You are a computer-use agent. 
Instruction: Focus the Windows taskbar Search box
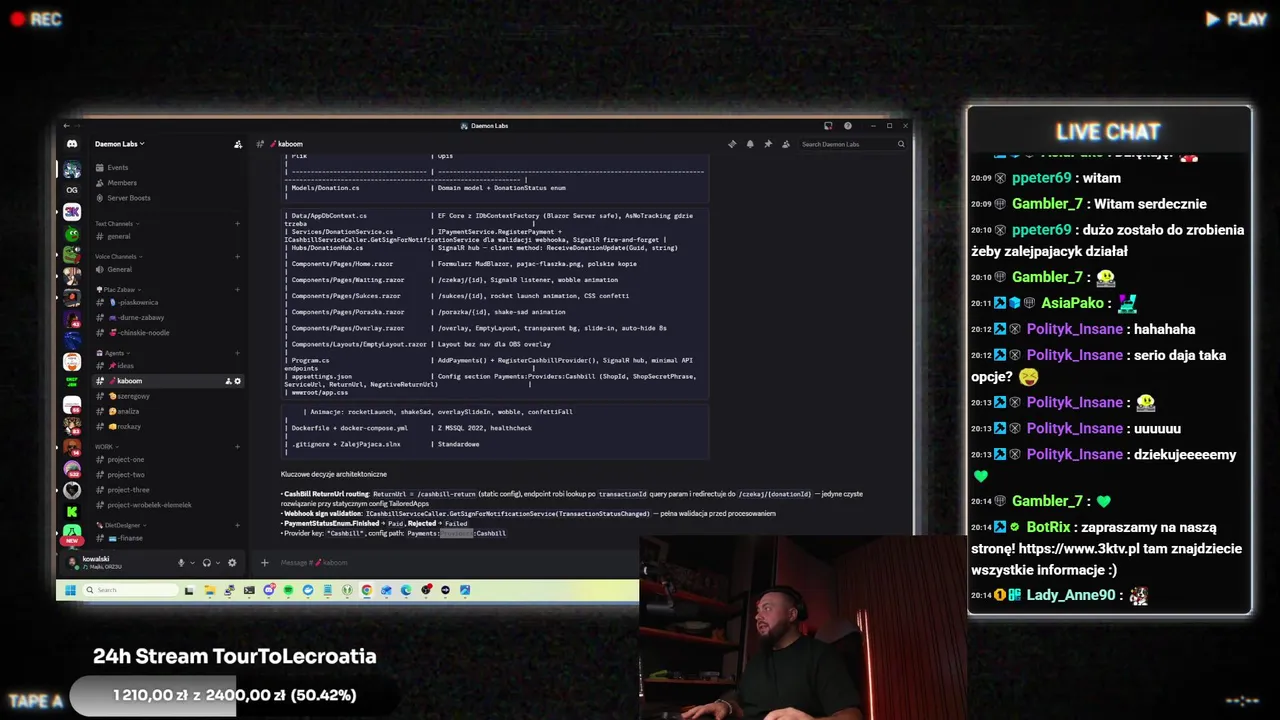coord(130,590)
